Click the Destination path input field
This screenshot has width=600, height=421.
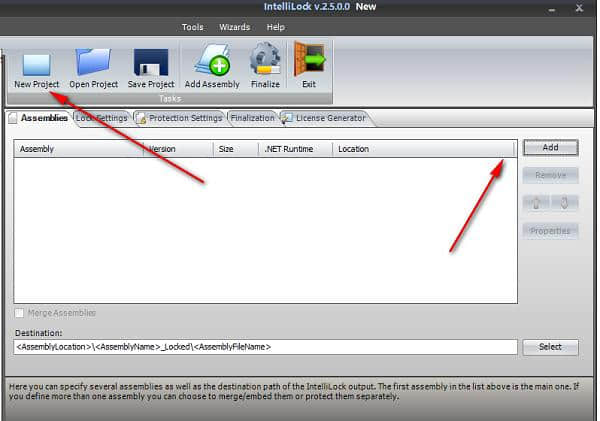266,347
